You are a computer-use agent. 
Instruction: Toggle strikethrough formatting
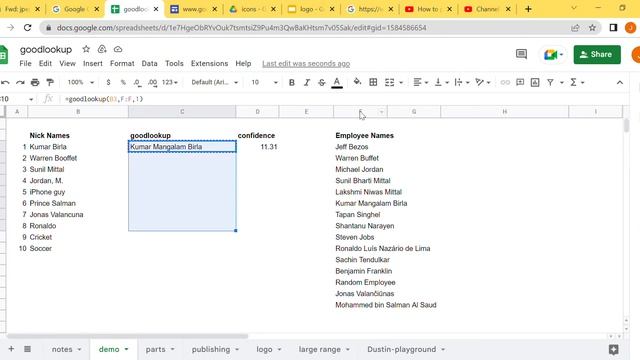322,82
